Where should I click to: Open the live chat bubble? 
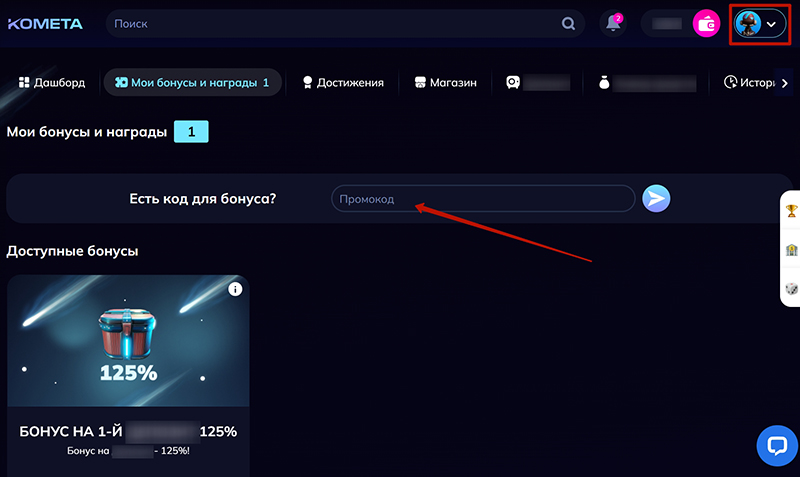click(777, 444)
